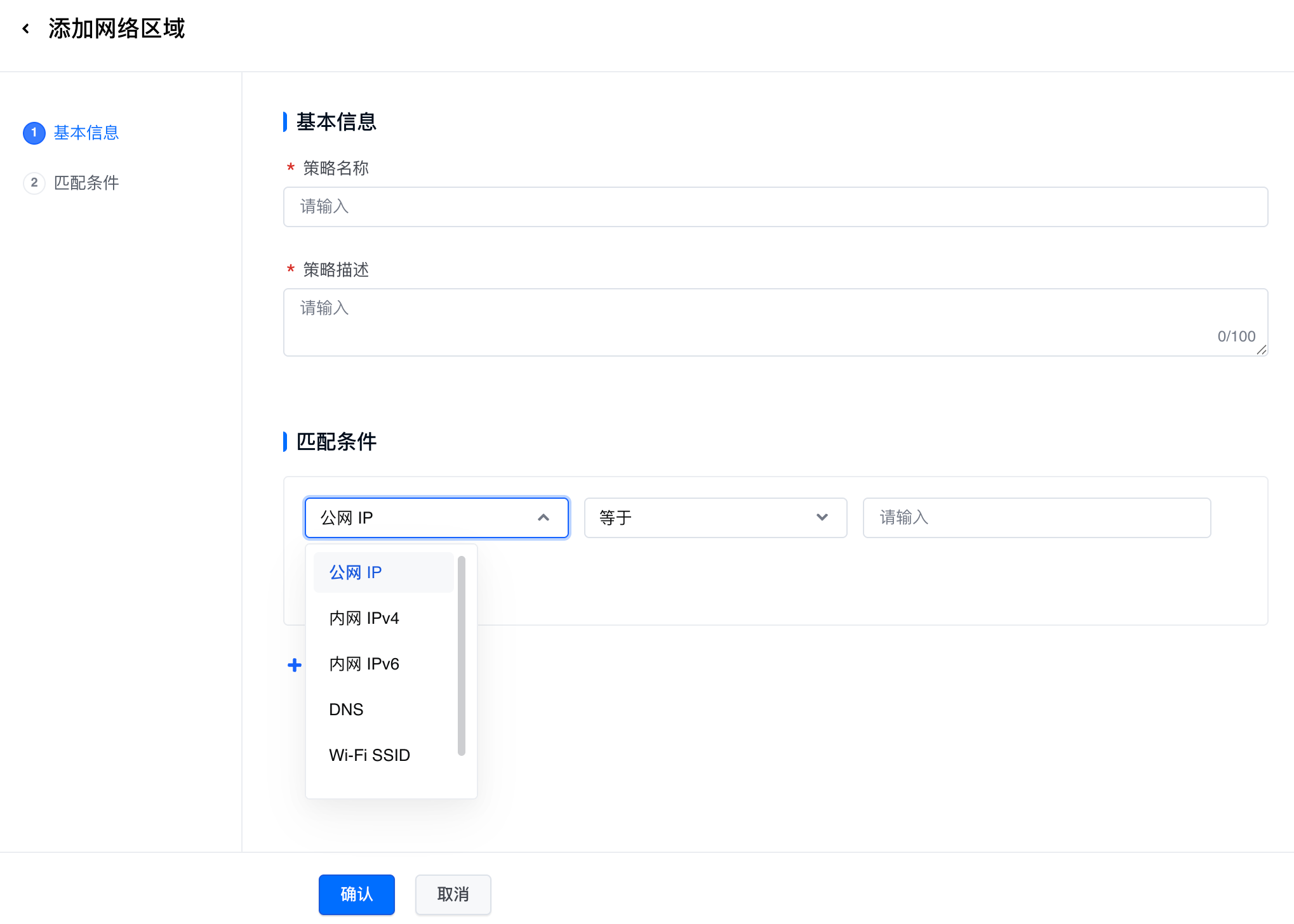
Task: Pick Wi-Fi SSID option
Action: coord(370,755)
